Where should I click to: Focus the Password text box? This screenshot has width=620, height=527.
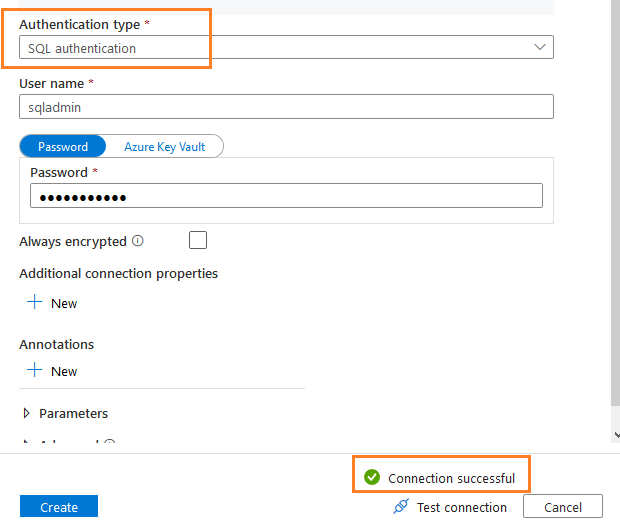click(x=285, y=196)
